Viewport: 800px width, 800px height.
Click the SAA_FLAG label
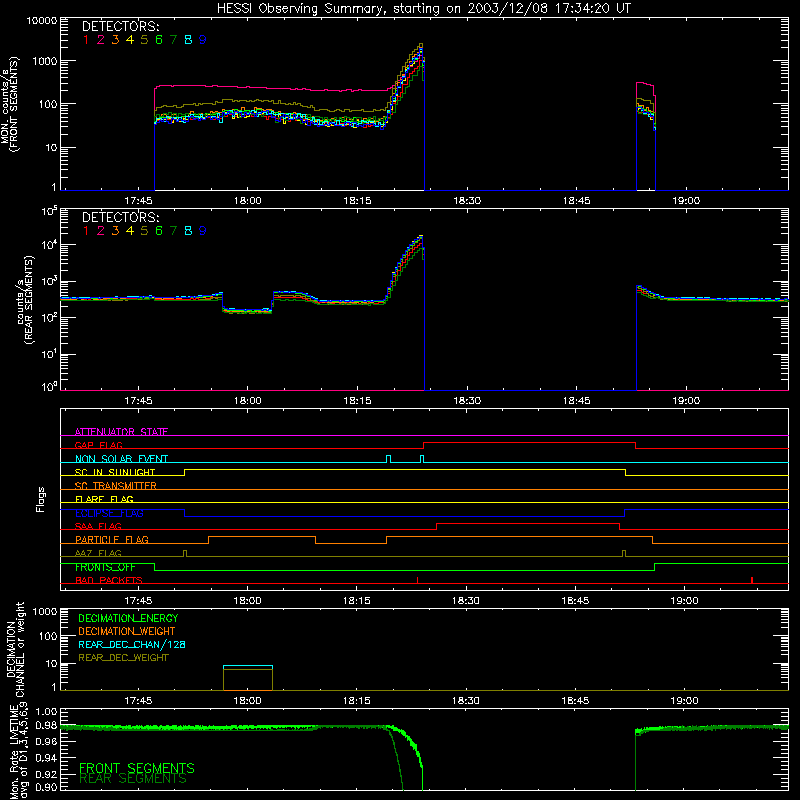(x=98, y=526)
